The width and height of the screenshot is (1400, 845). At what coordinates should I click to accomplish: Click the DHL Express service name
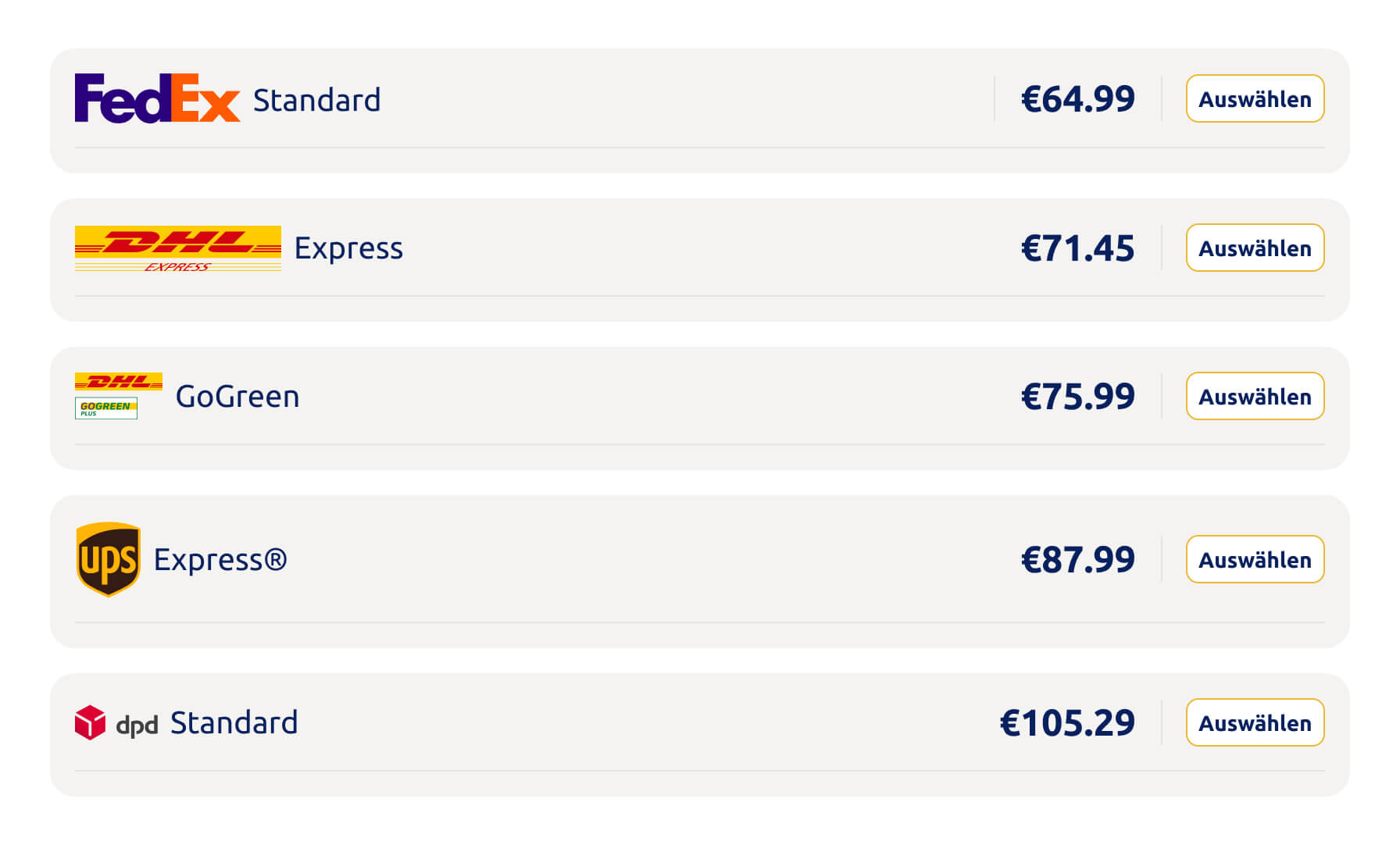348,248
